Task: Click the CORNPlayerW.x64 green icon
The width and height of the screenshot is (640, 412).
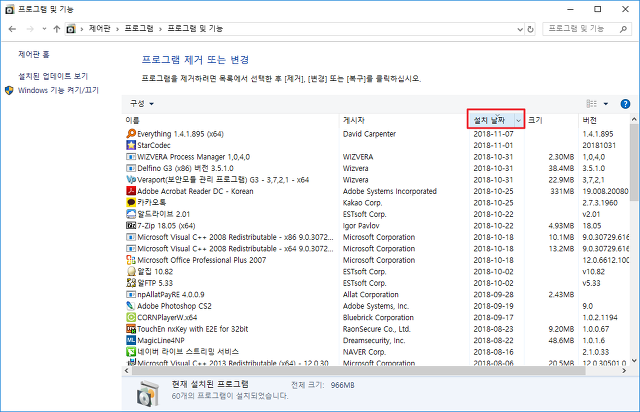Action: coord(131,317)
